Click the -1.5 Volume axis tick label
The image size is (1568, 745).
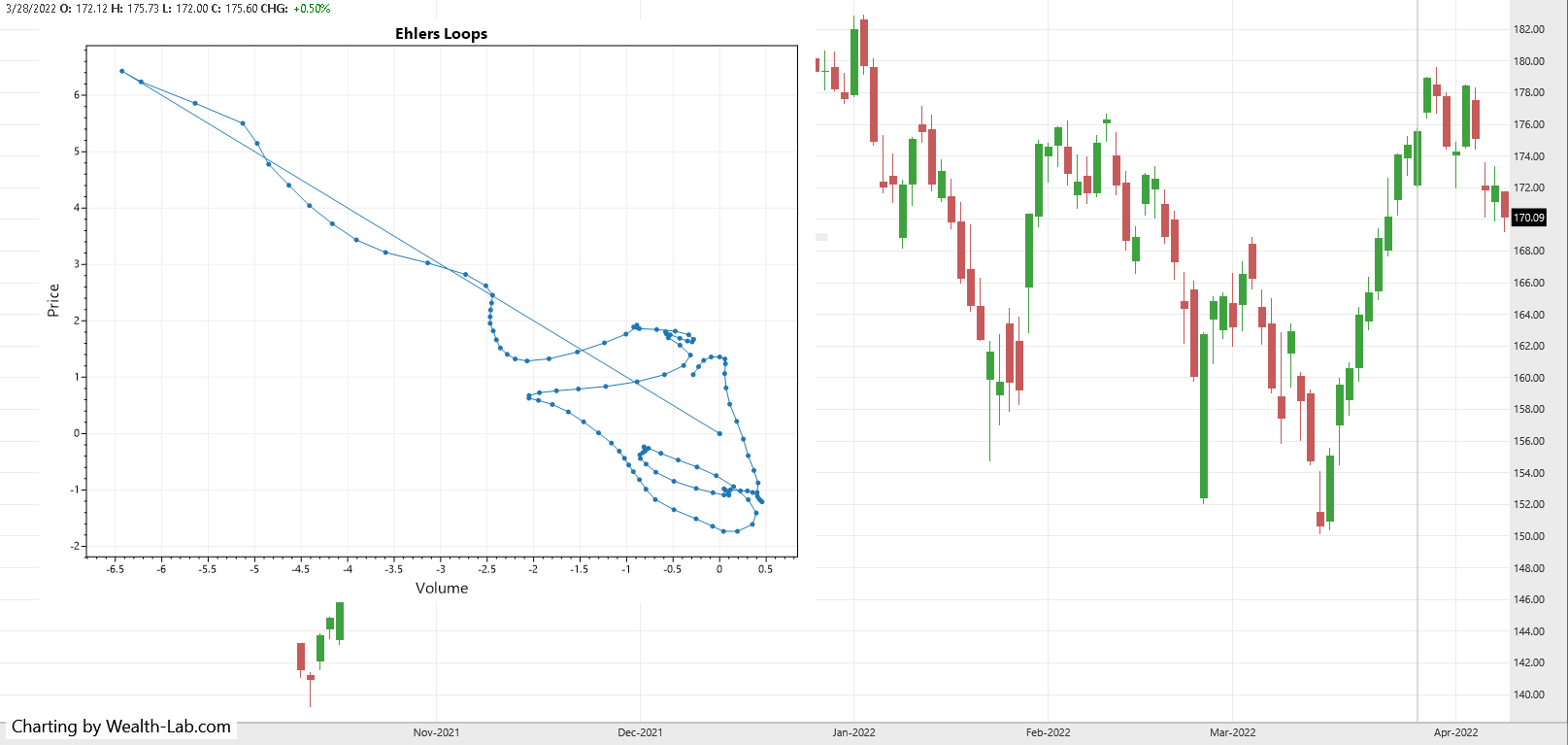click(579, 569)
